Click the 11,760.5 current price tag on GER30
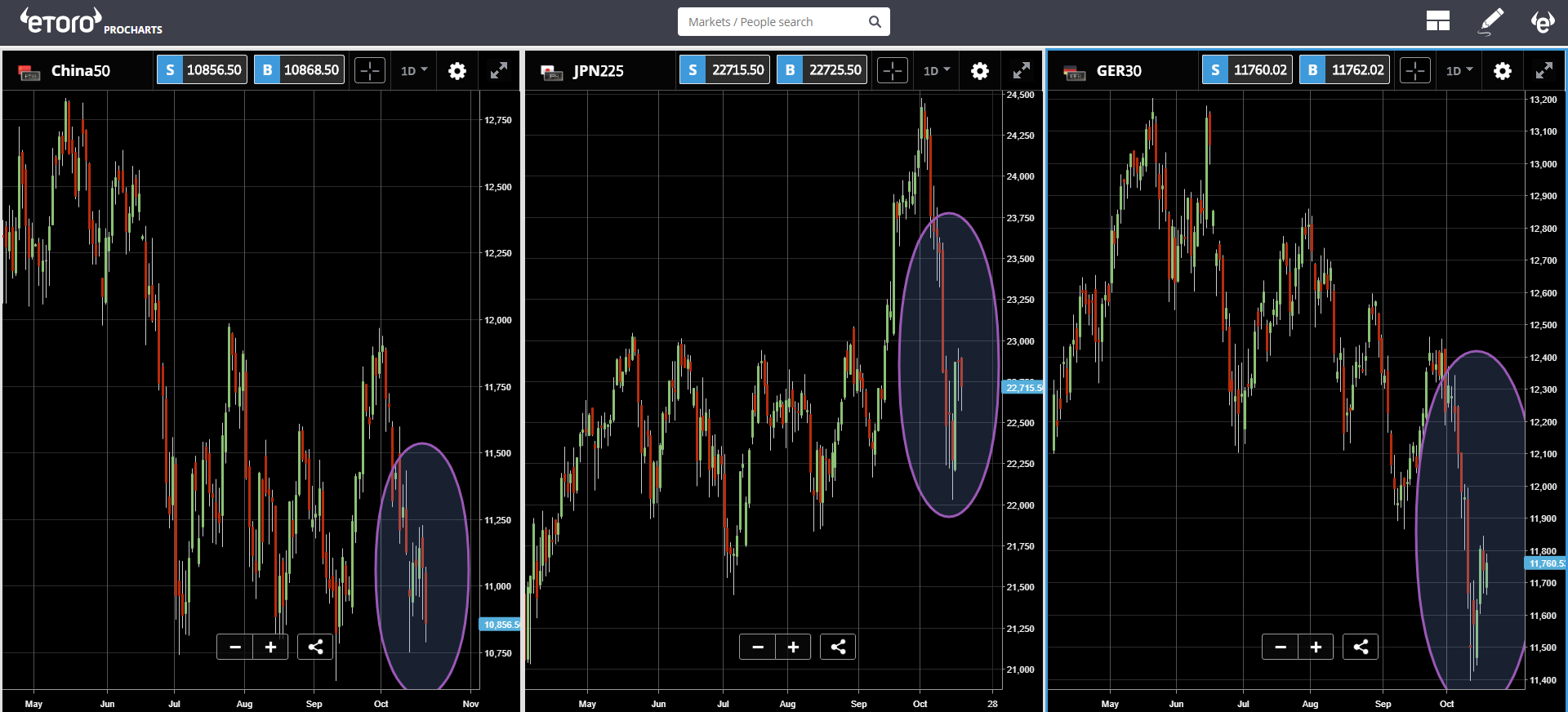The width and height of the screenshot is (1568, 712). pos(1545,563)
